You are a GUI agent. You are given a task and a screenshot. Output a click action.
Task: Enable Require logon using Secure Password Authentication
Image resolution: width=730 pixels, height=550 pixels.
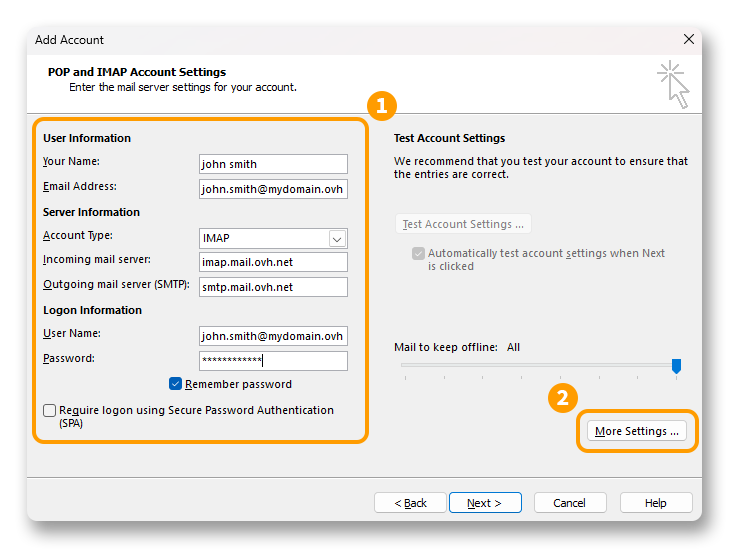(50, 410)
